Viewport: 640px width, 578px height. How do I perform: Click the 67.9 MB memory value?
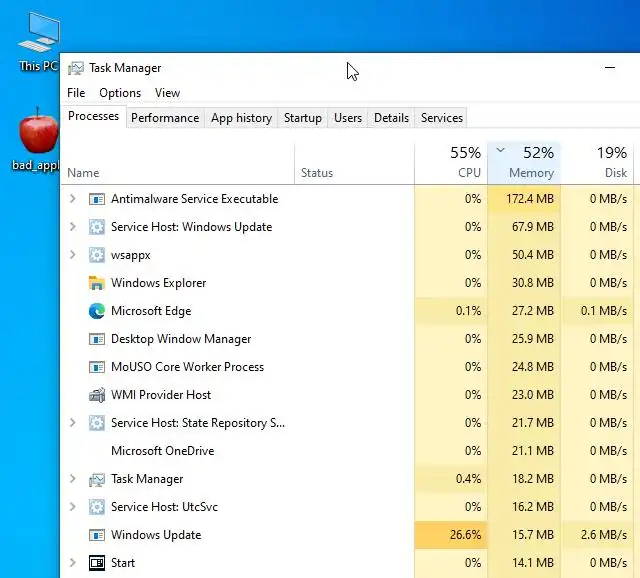point(533,227)
